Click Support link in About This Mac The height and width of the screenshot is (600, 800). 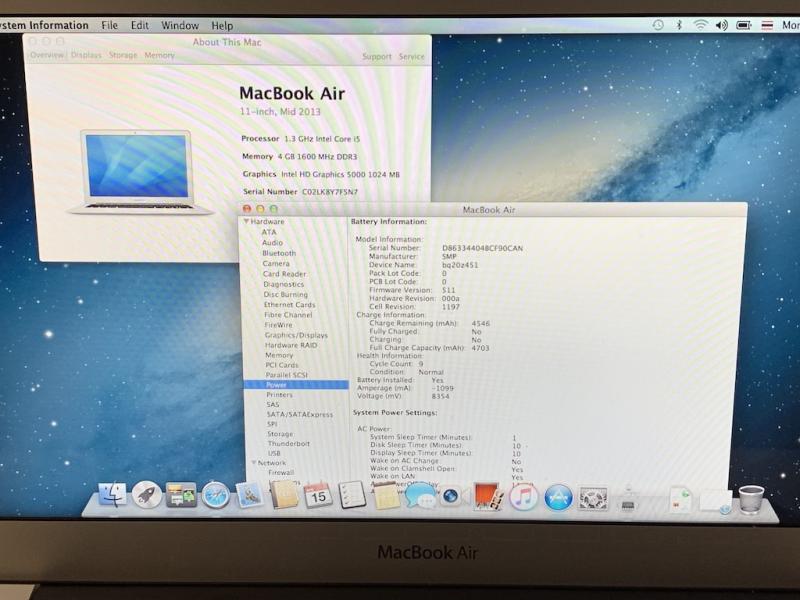[x=377, y=56]
